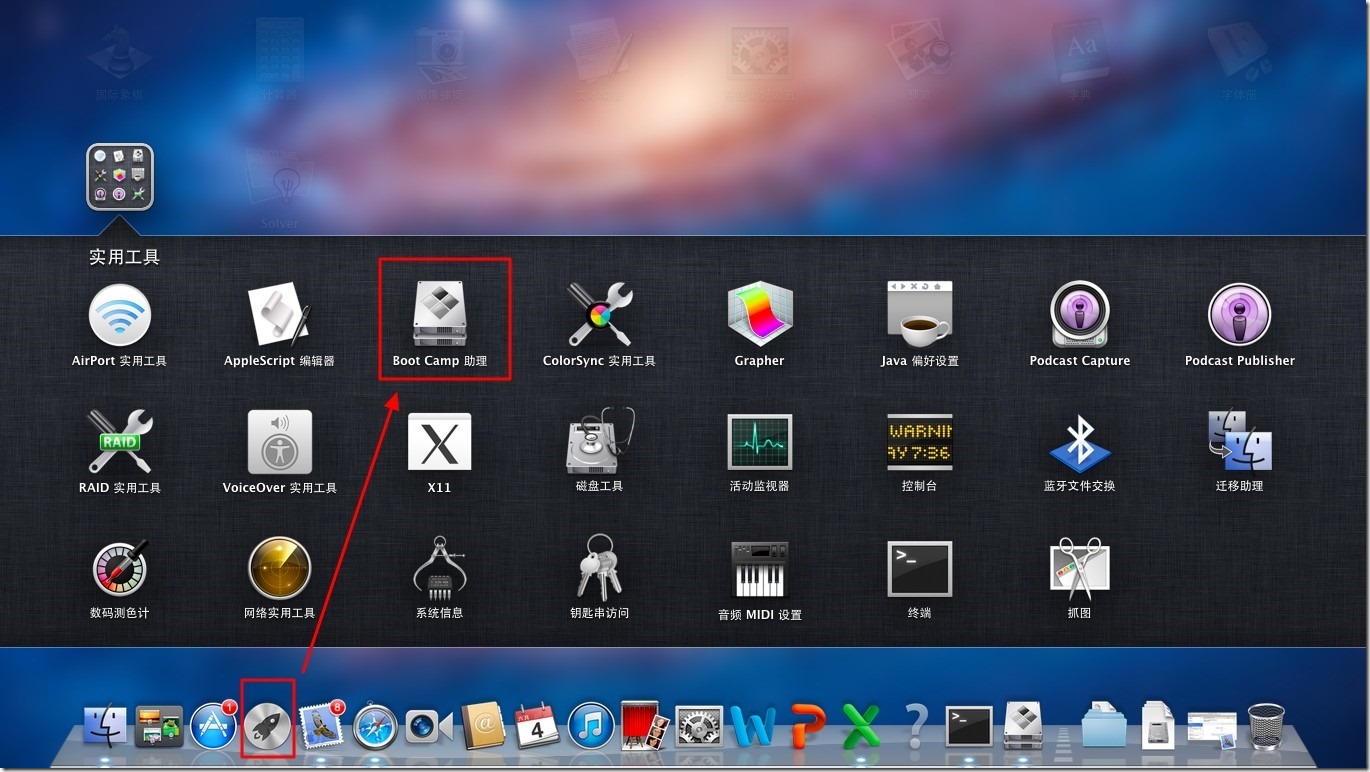This screenshot has width=1370, height=772.
Task: Open System Preferences in the Dock
Action: (x=698, y=725)
